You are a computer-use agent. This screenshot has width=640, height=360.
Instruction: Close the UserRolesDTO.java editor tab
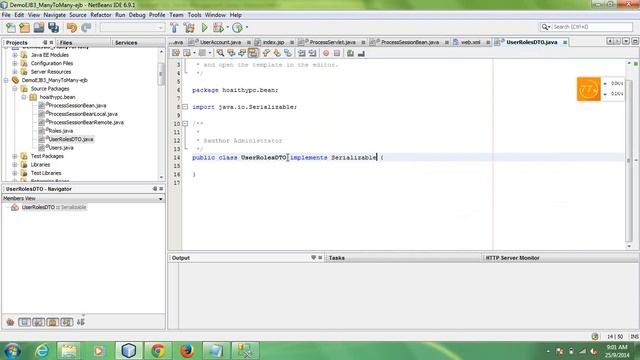coord(565,42)
